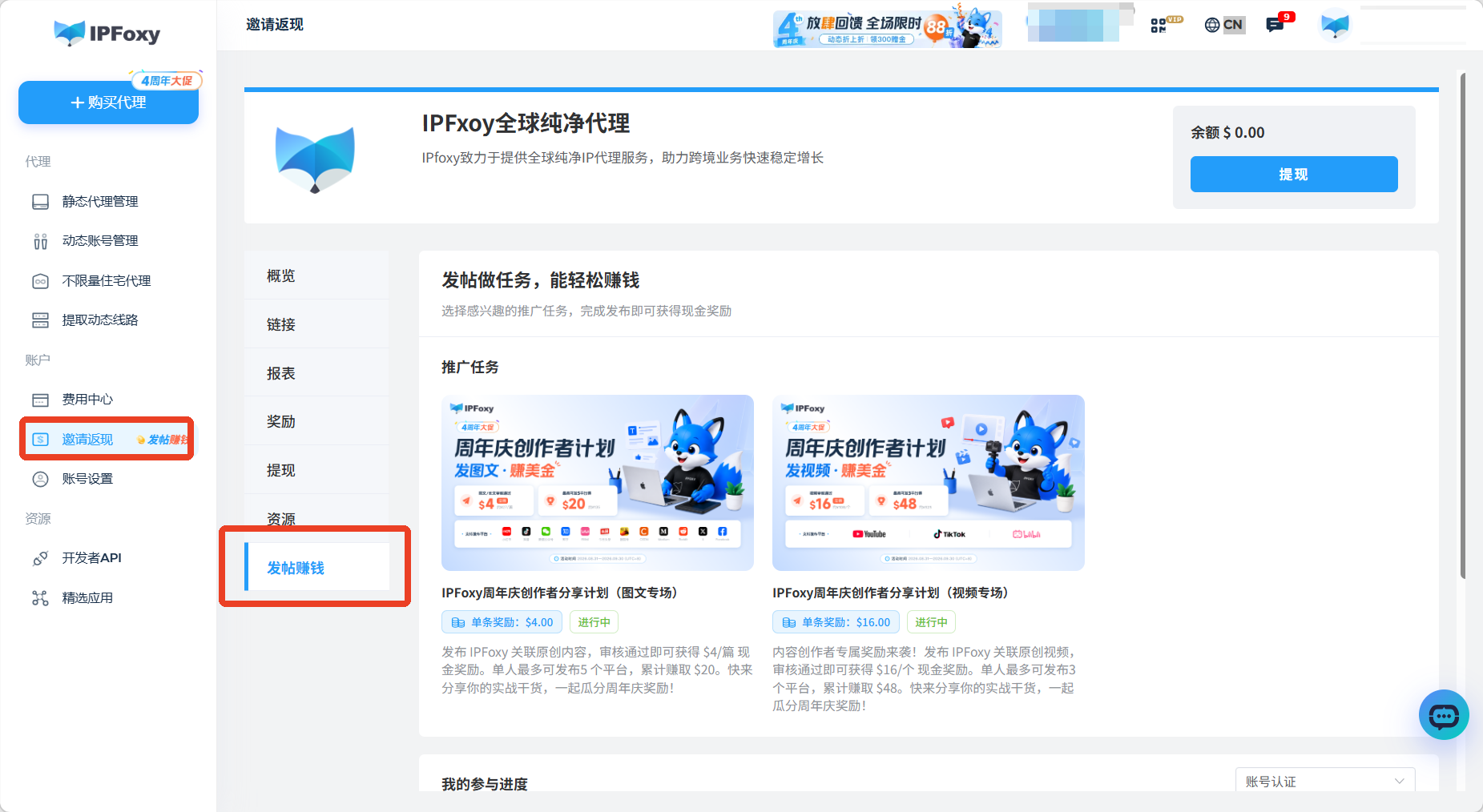Open the live chat support bubble
Screen dimensions: 1483x812
[x=1444, y=715]
